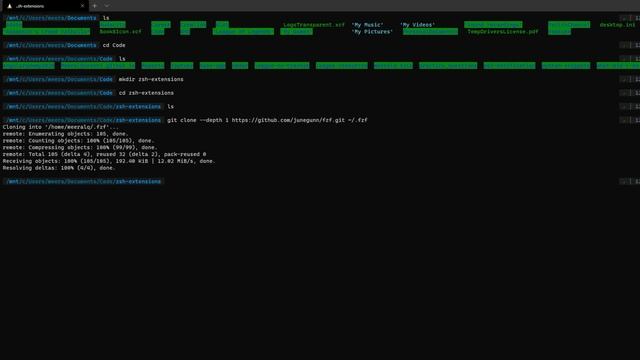Click the 'Cloning into' output line
640x360 pixels.
coord(60,127)
